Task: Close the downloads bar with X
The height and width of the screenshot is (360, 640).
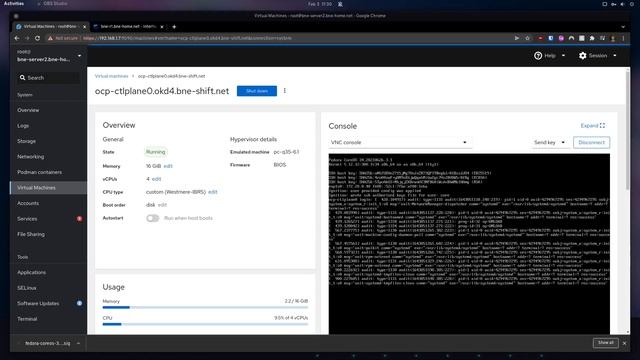Action: click(624, 343)
